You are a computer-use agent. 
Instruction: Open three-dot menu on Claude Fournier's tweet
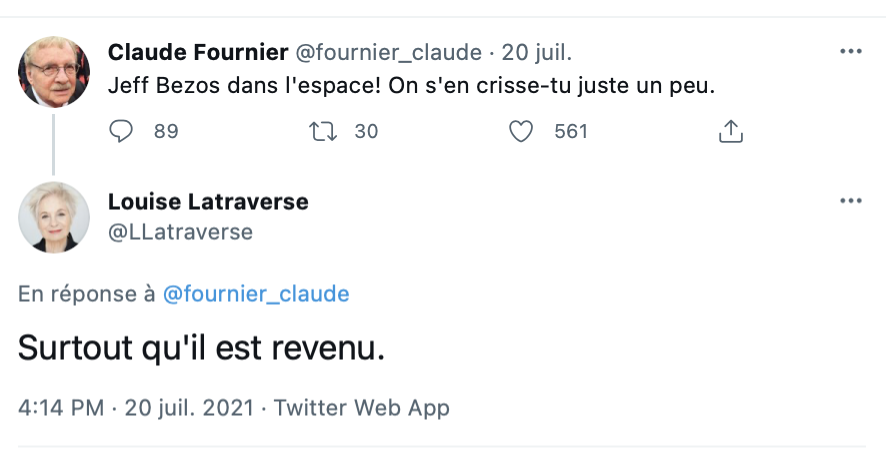pyautogui.click(x=850, y=51)
